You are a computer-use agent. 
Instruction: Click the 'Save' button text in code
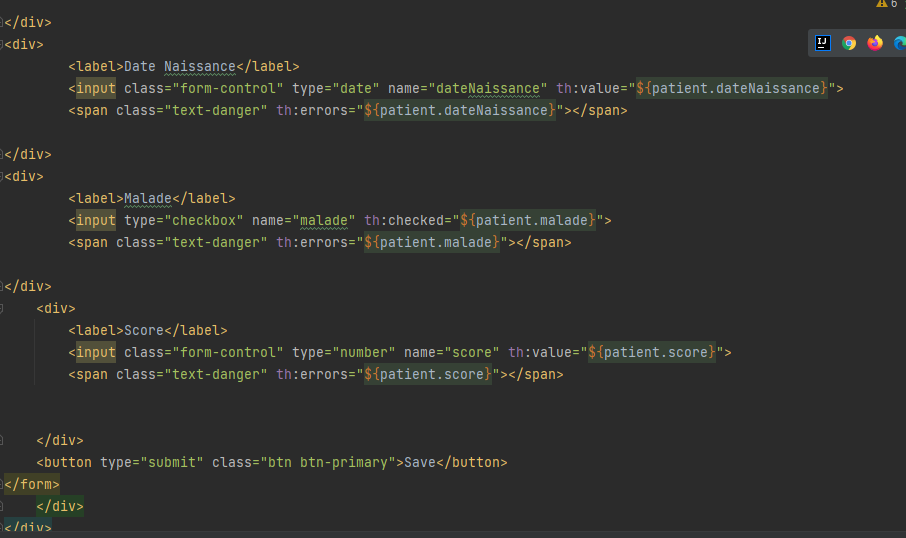(x=419, y=462)
